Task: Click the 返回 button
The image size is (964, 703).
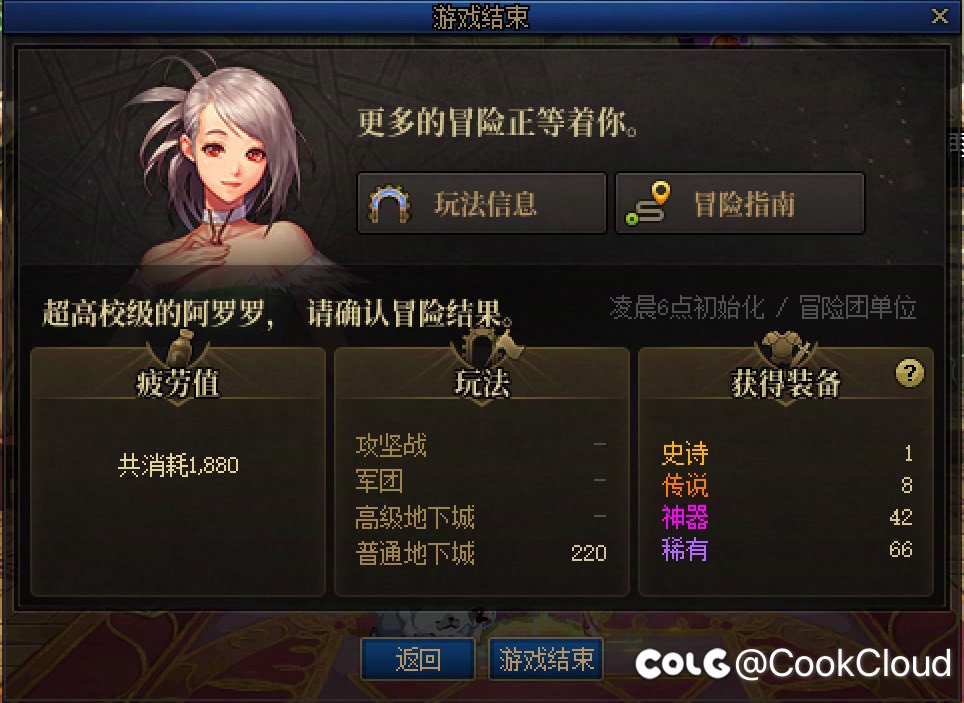Action: [x=417, y=659]
